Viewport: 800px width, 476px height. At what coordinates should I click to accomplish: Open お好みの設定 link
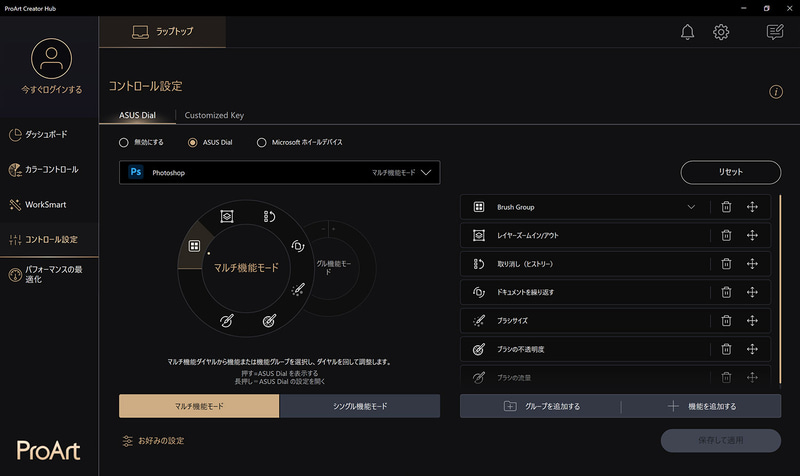[154, 441]
